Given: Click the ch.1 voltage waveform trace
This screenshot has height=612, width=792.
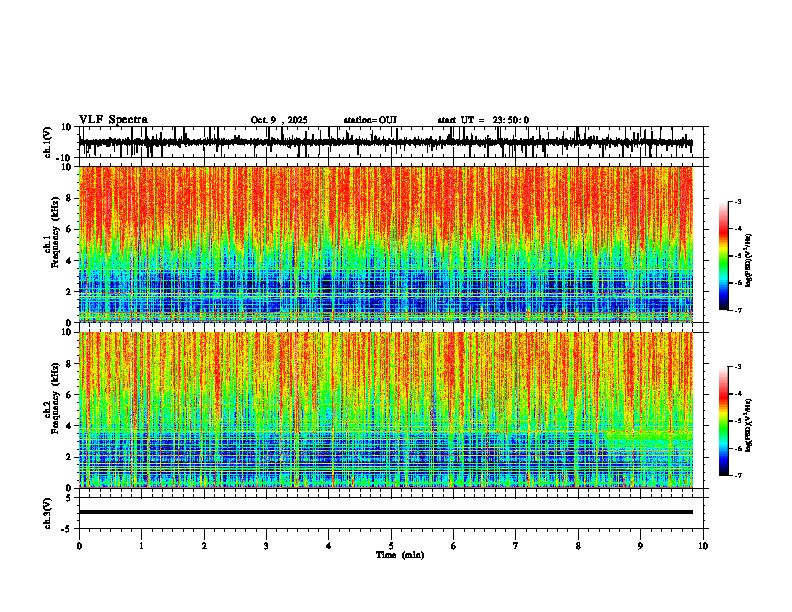Looking at the screenshot, I should pyautogui.click(x=386, y=143).
